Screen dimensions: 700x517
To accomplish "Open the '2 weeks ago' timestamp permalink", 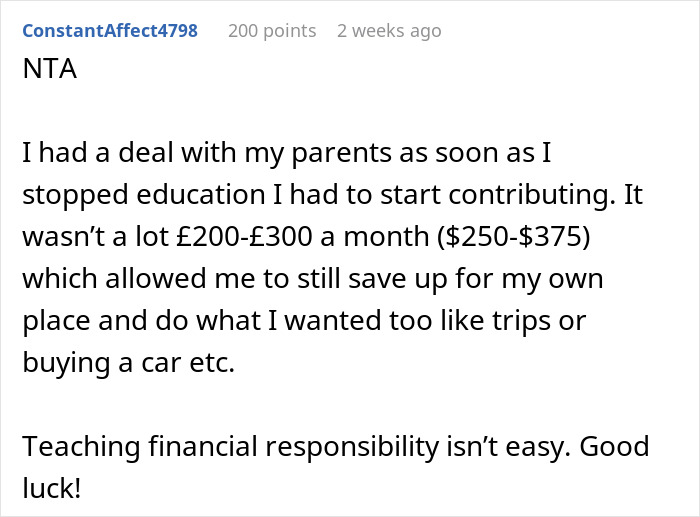I will coord(388,31).
